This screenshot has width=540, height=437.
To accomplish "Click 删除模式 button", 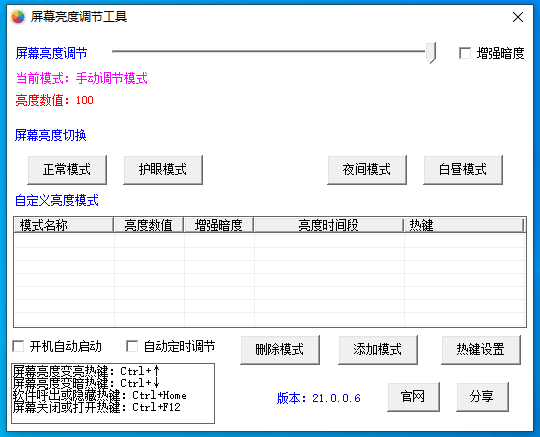I will click(280, 350).
